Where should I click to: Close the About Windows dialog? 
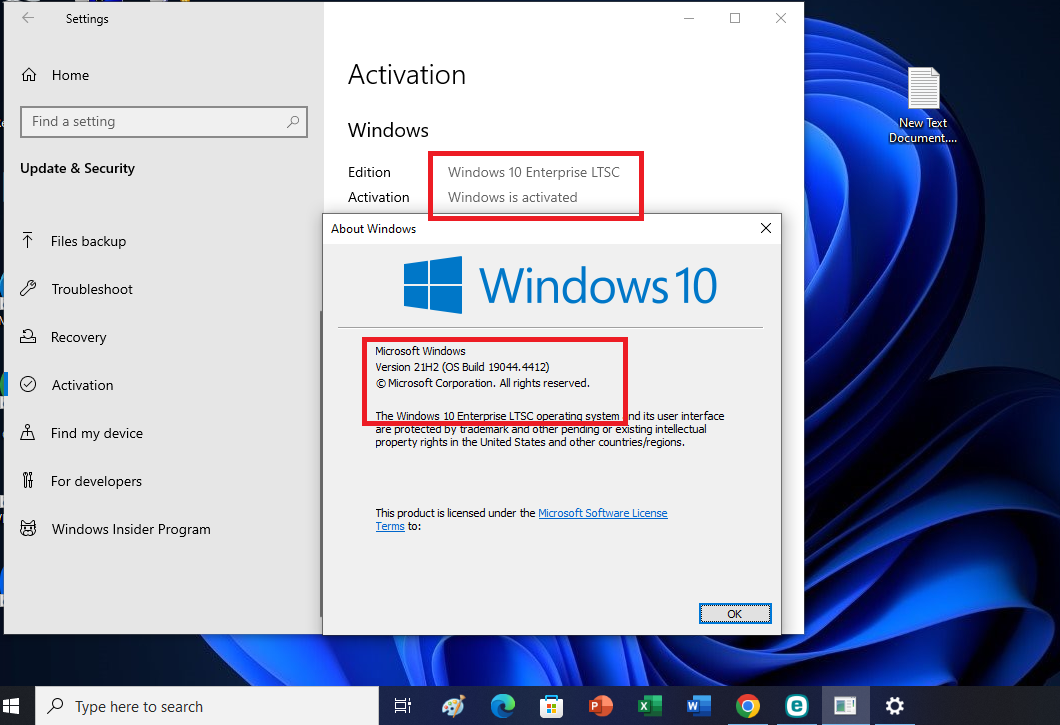pyautogui.click(x=766, y=229)
